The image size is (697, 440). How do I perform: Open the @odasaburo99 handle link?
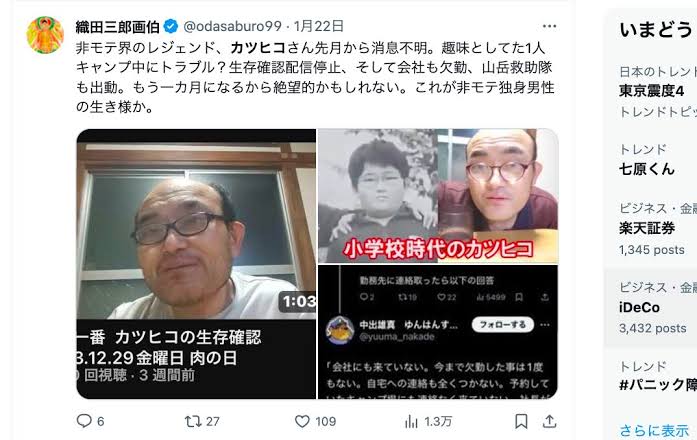232,26
